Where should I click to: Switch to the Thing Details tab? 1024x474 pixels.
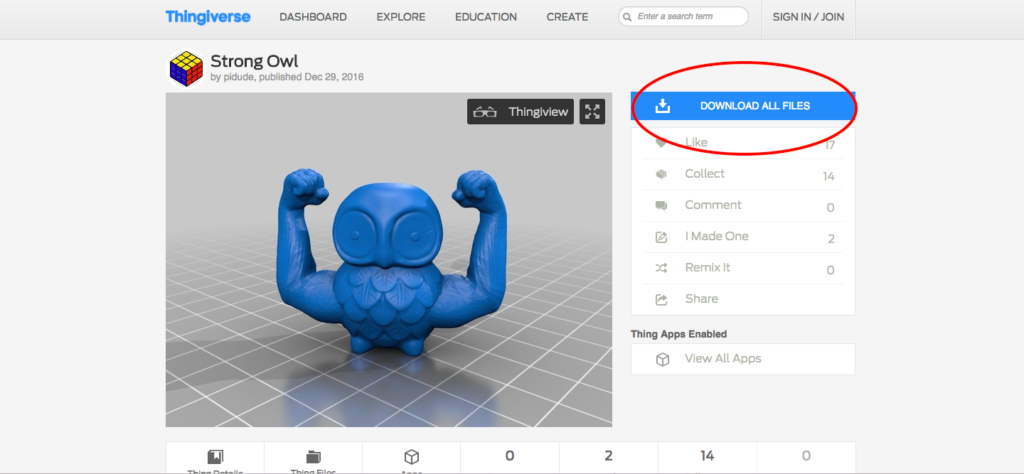[215, 458]
